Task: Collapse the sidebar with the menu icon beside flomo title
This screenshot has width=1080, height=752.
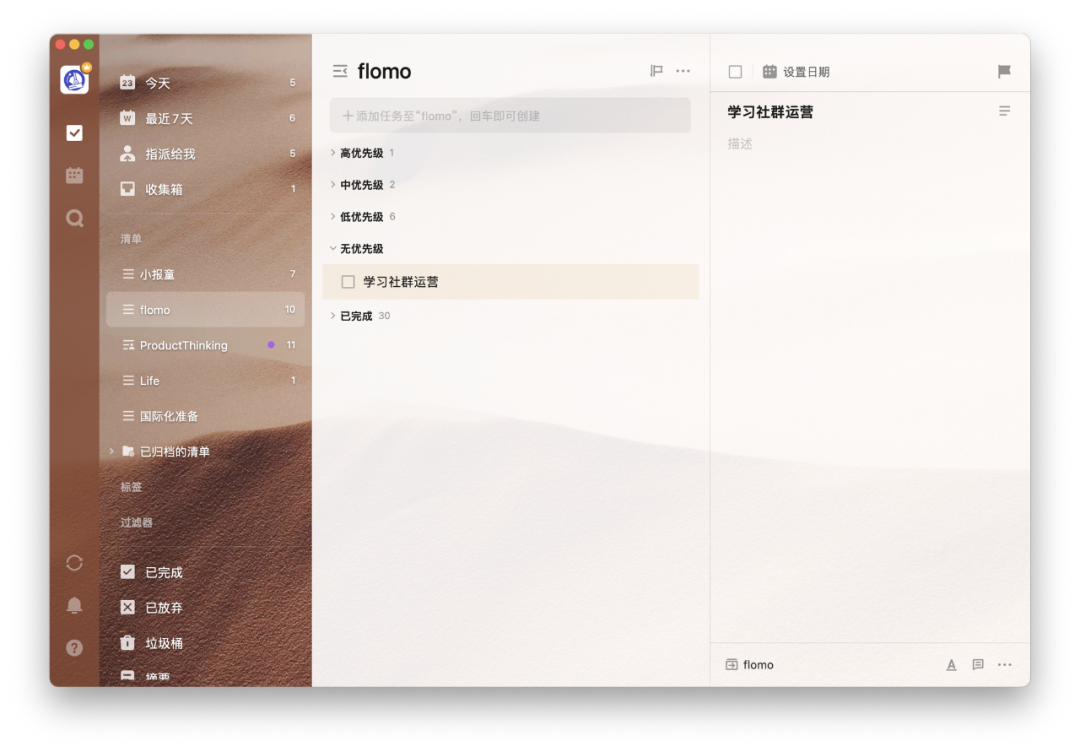Action: pyautogui.click(x=340, y=71)
